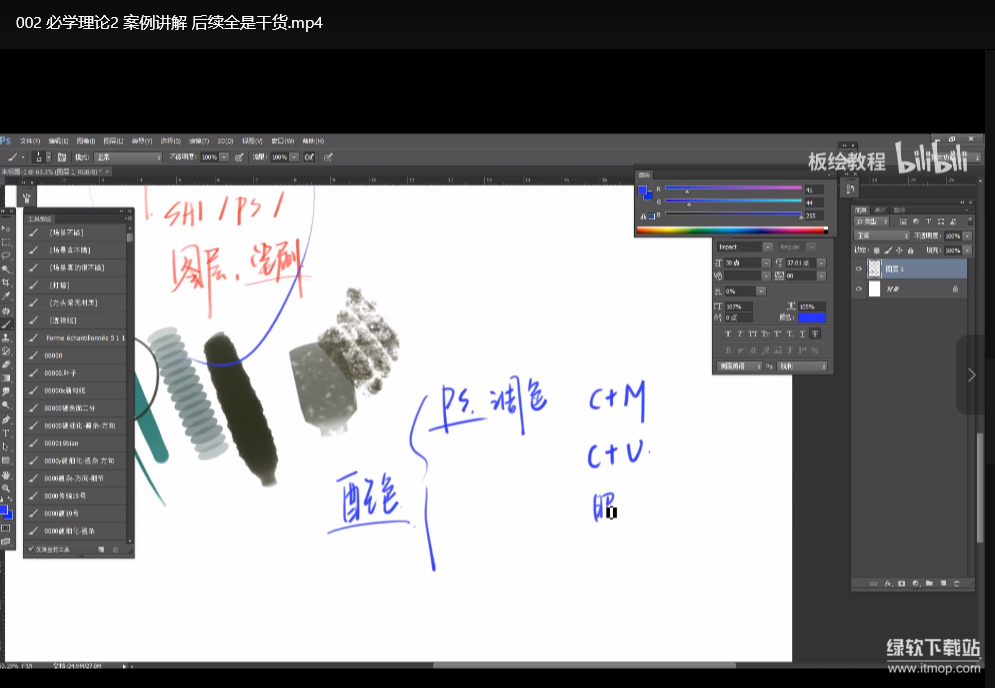Toggle lock transparent pixels in Layers panel
The height and width of the screenshot is (688, 995).
click(877, 251)
